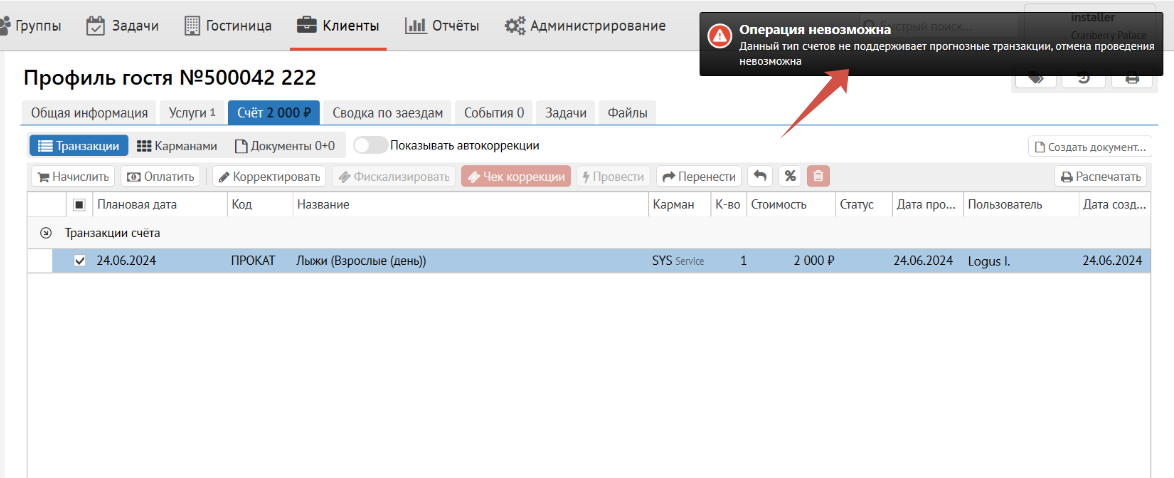Click the Группы people icon
Screen dimensions: 1174x478
pos(5,26)
